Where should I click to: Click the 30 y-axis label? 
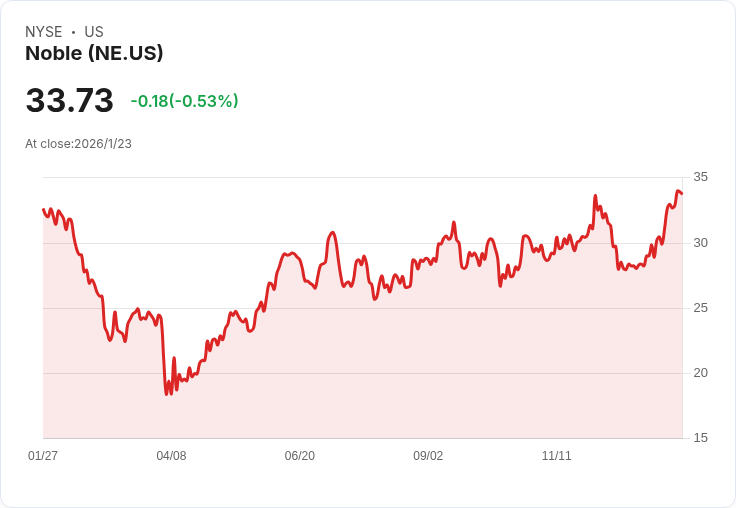(x=700, y=243)
